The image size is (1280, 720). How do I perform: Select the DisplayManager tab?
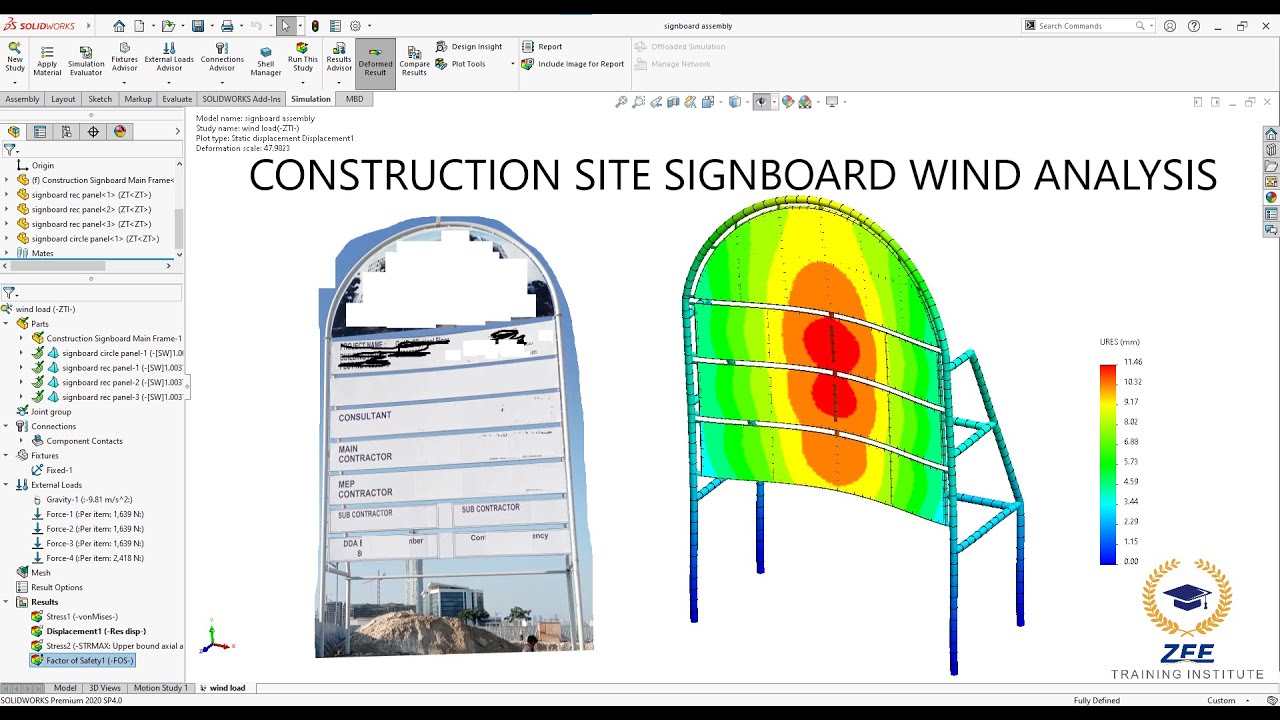(120, 132)
